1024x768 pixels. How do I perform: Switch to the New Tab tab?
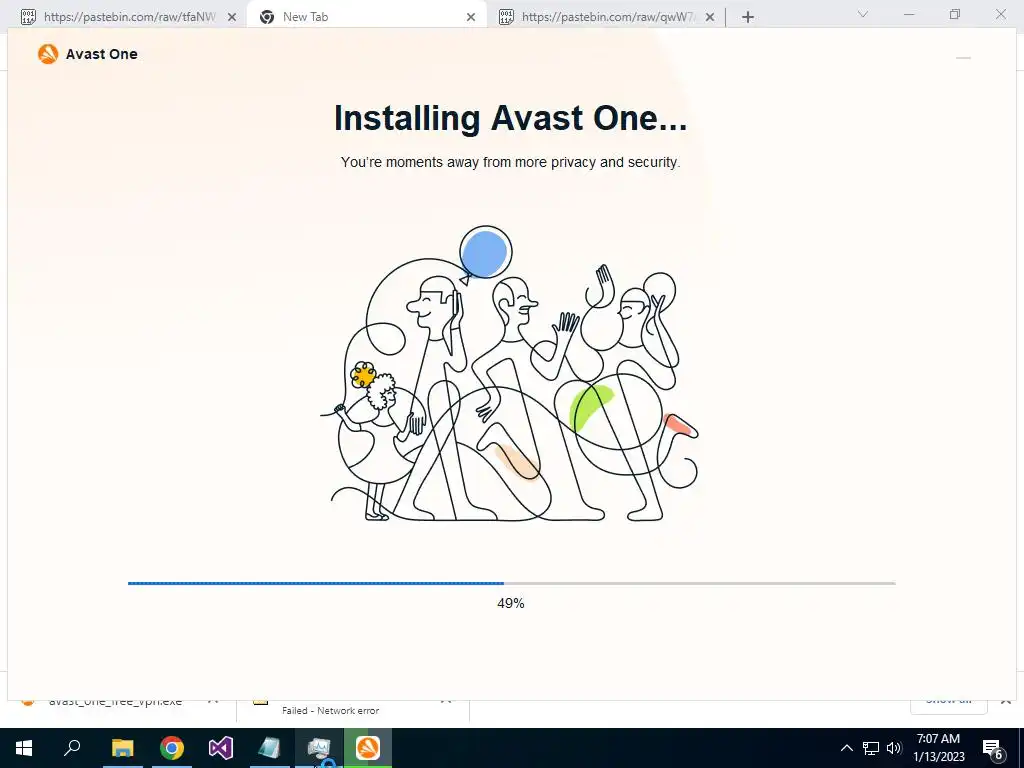[x=366, y=17]
